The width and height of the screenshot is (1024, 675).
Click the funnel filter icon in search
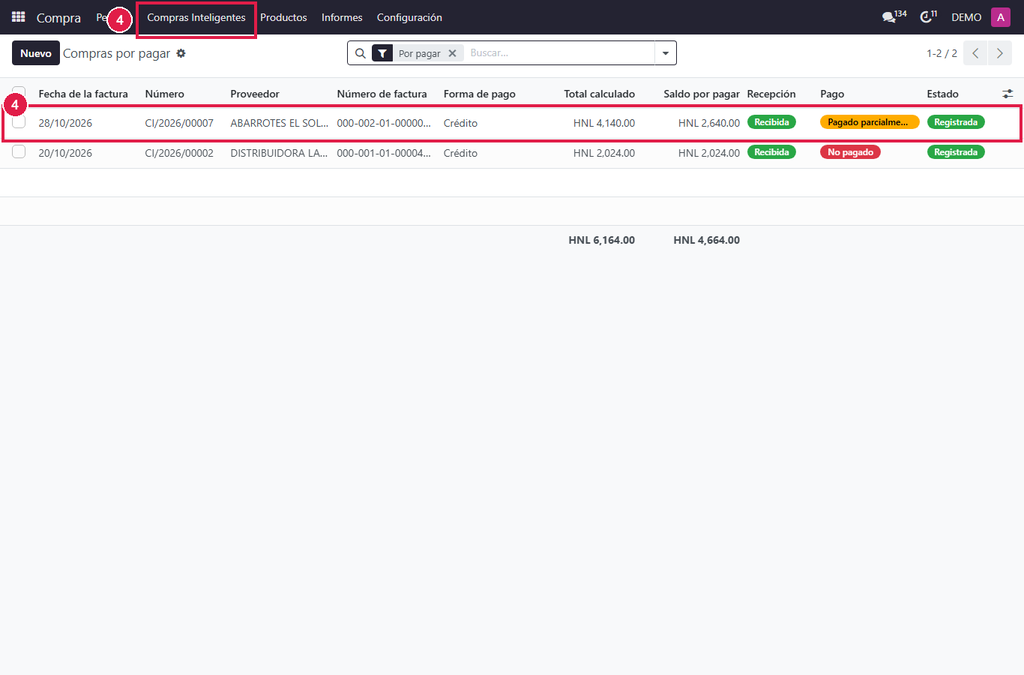382,54
